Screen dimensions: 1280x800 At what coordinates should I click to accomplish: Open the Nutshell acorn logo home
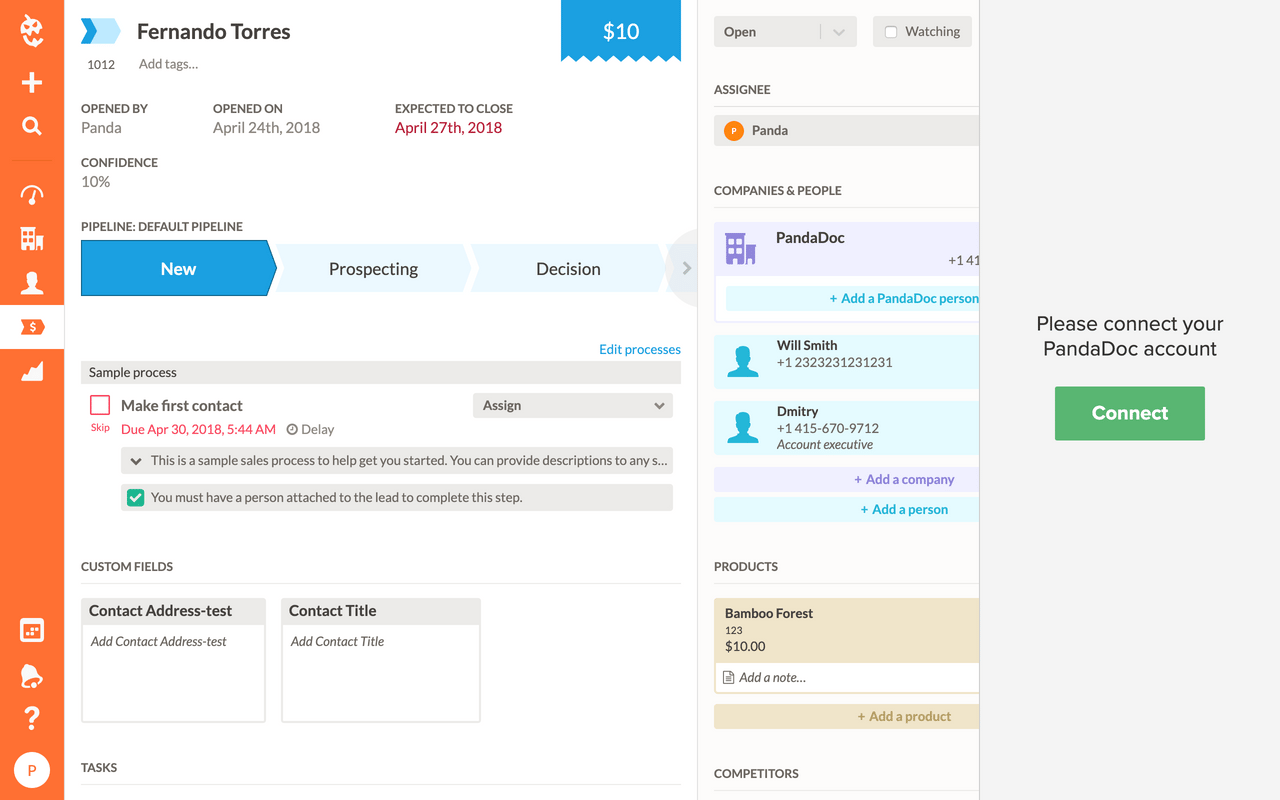tap(32, 31)
